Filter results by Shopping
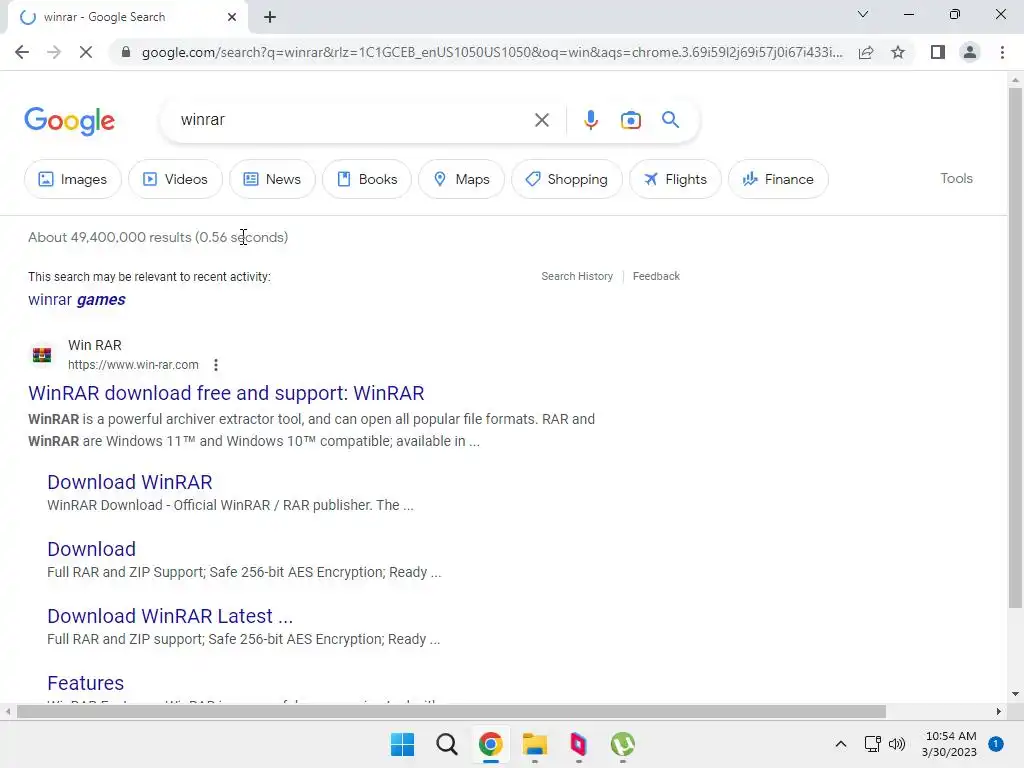Viewport: 1024px width, 768px height. pos(566,179)
